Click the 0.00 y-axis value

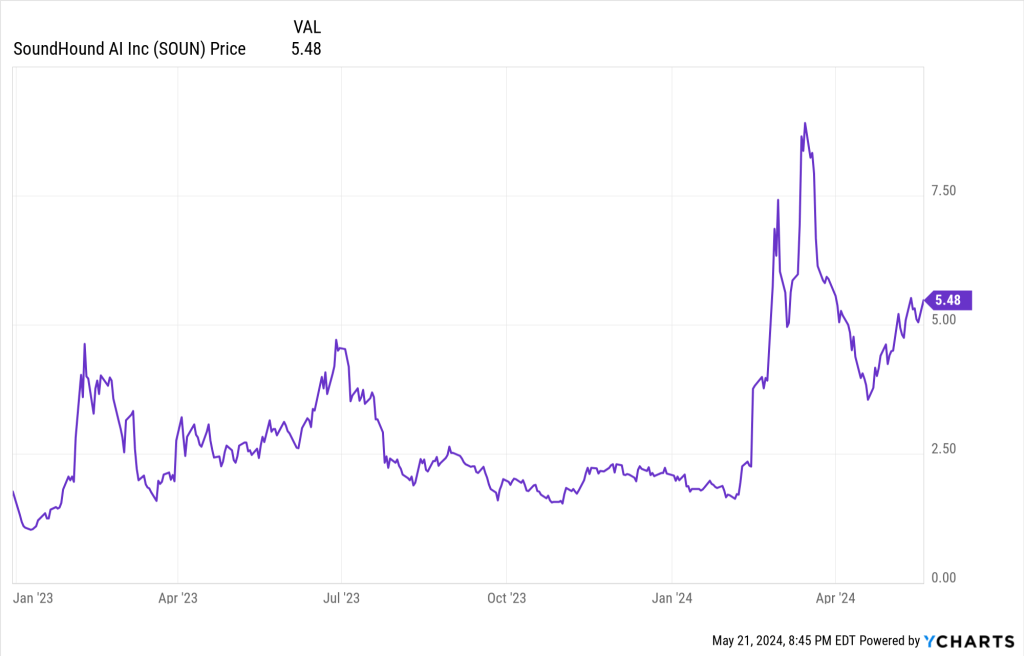[944, 578]
